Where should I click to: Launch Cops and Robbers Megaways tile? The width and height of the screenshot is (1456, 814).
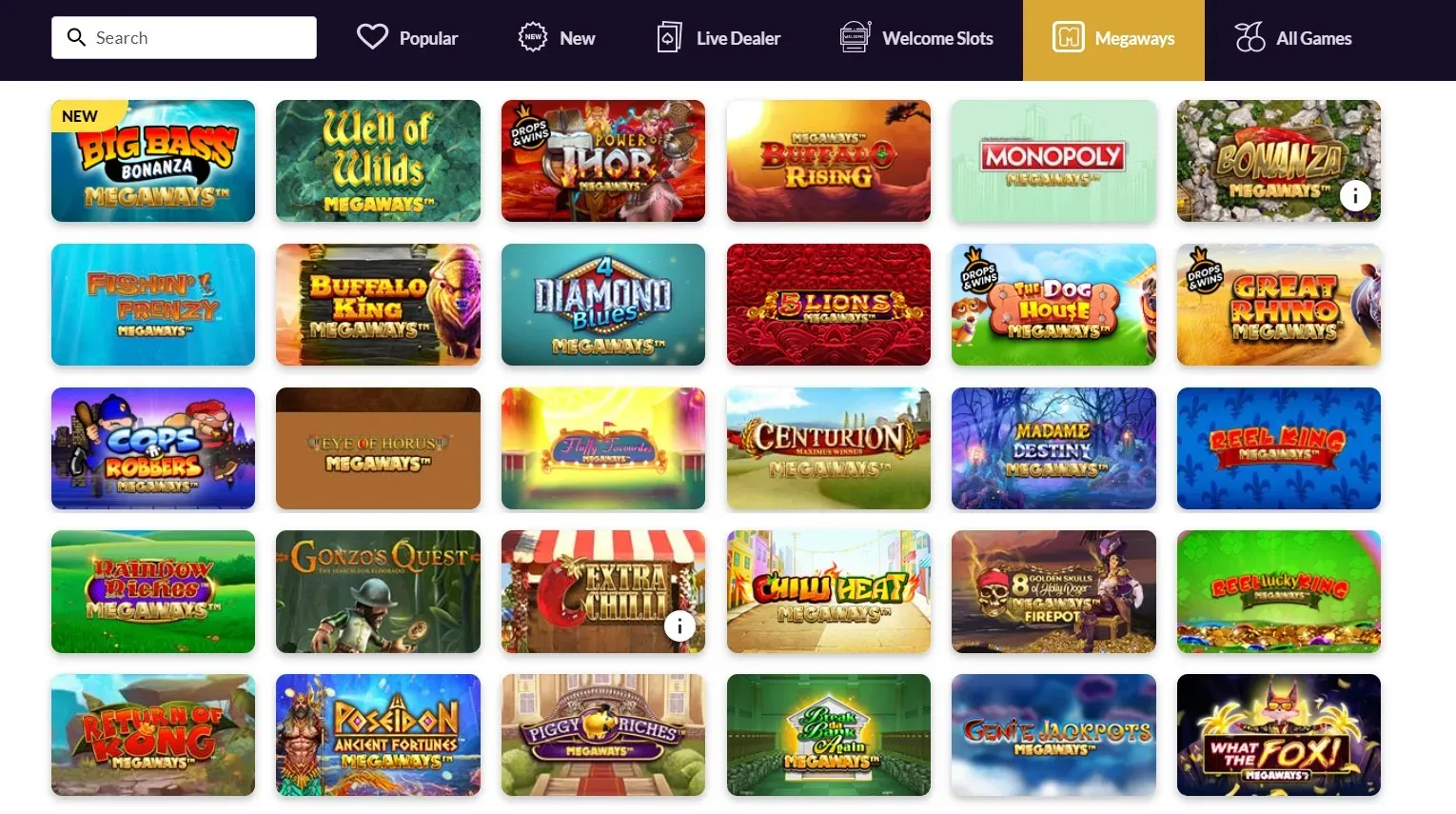tap(153, 447)
